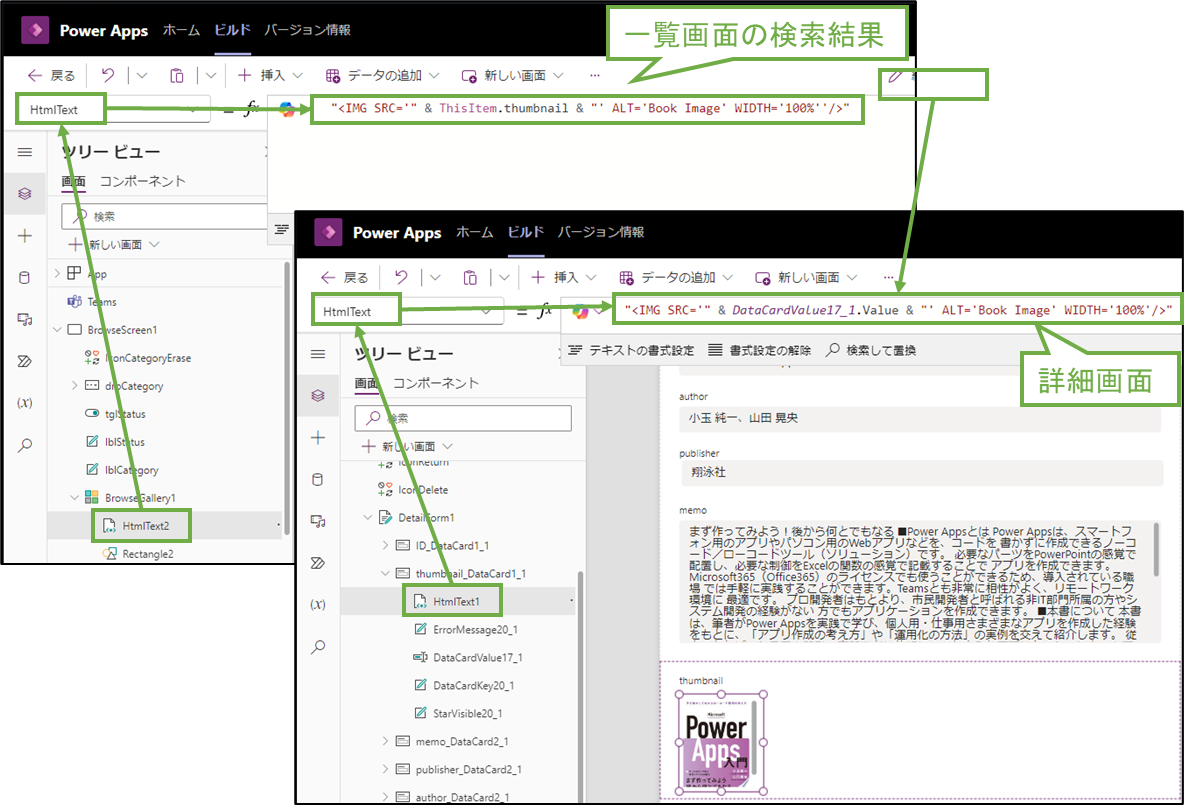Open ホーム in the front window header

[474, 232]
